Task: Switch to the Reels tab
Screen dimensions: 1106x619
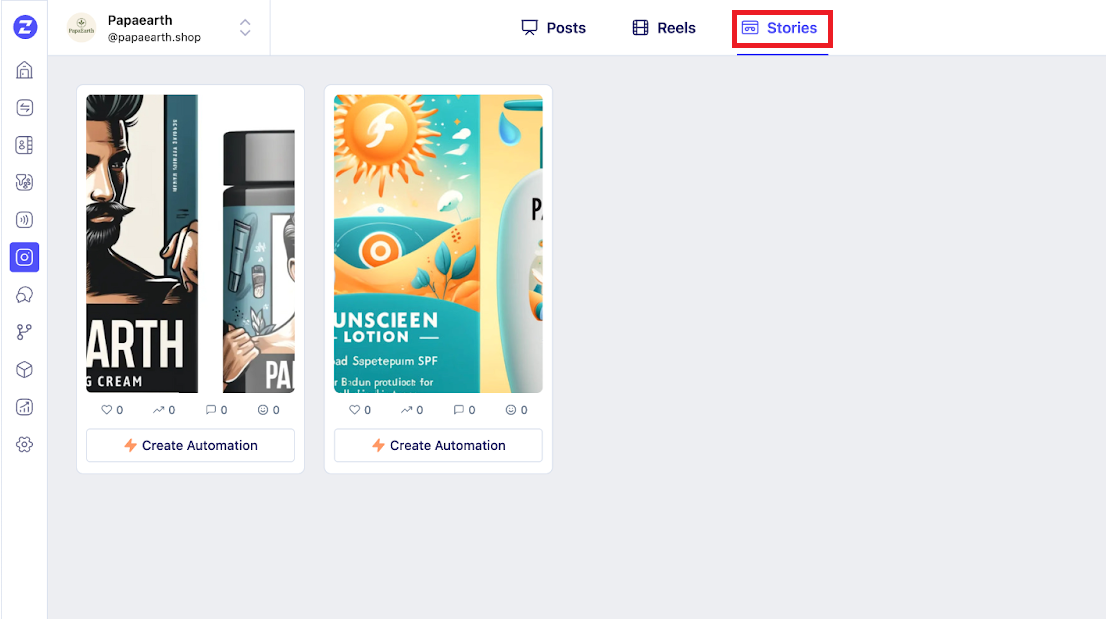Action: [x=664, y=28]
